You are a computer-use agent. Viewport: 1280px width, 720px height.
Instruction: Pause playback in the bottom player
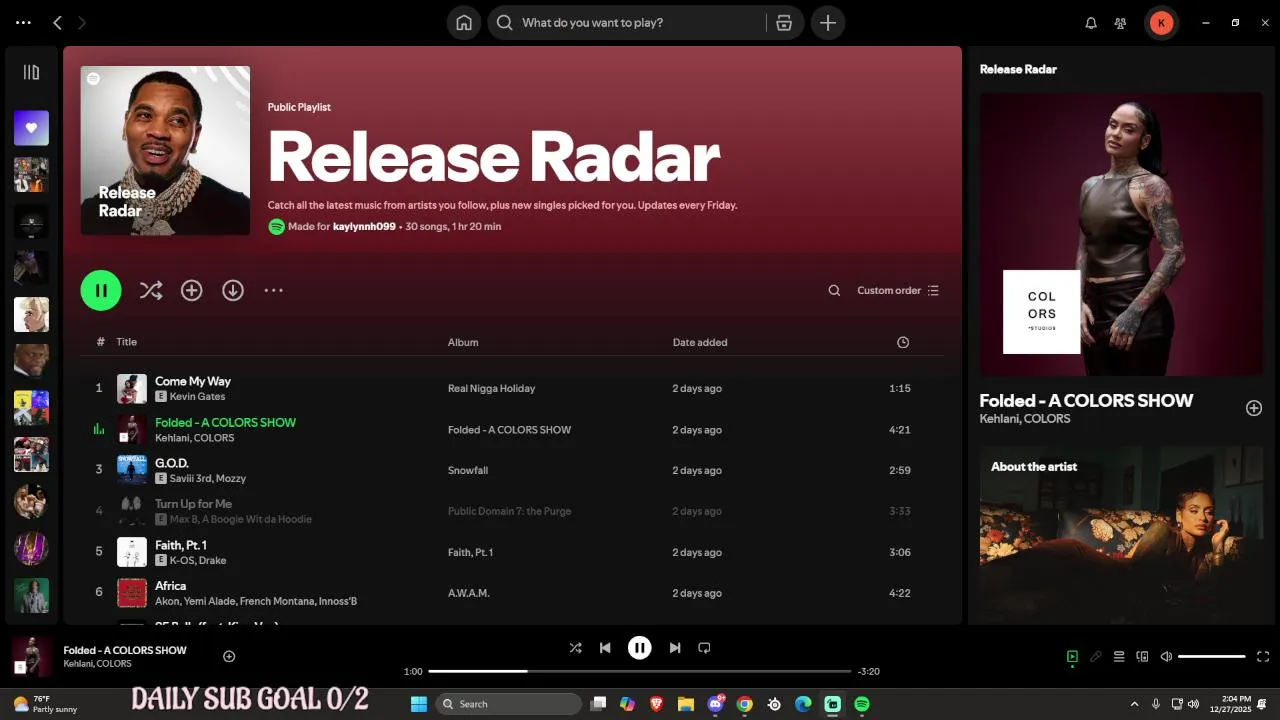tap(640, 648)
